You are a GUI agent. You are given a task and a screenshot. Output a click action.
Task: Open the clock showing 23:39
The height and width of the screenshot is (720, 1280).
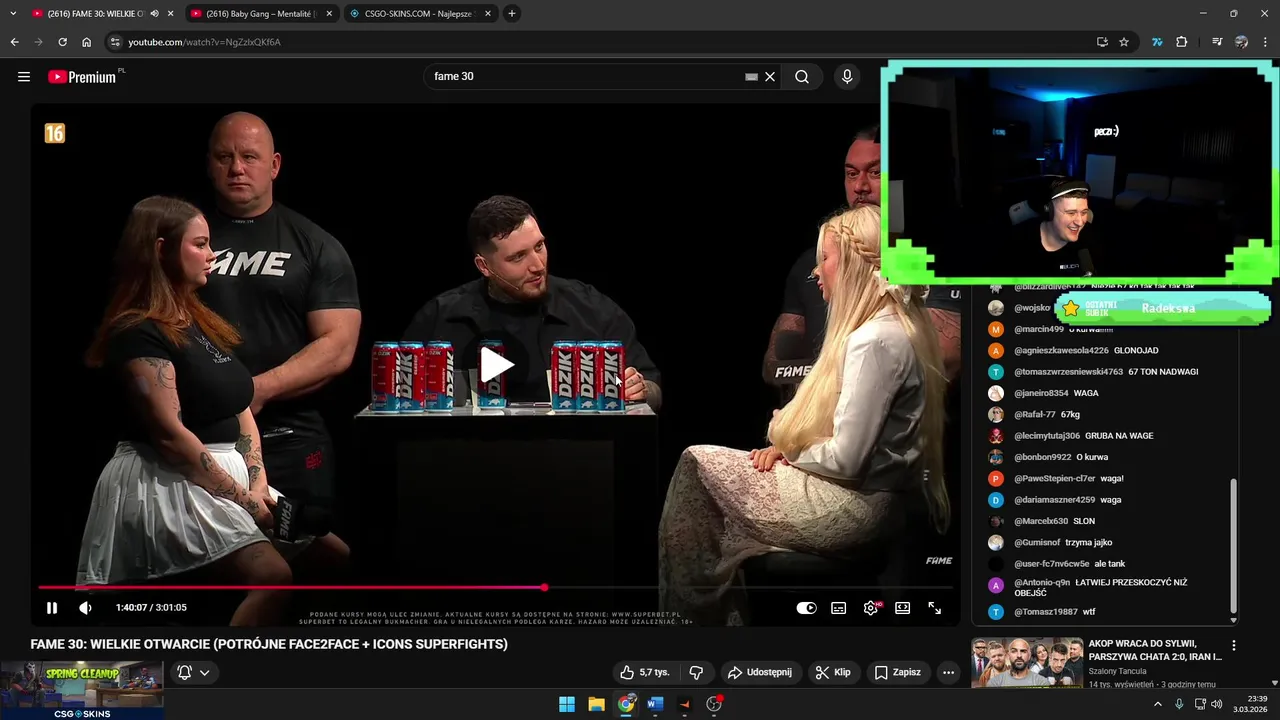point(1251,704)
